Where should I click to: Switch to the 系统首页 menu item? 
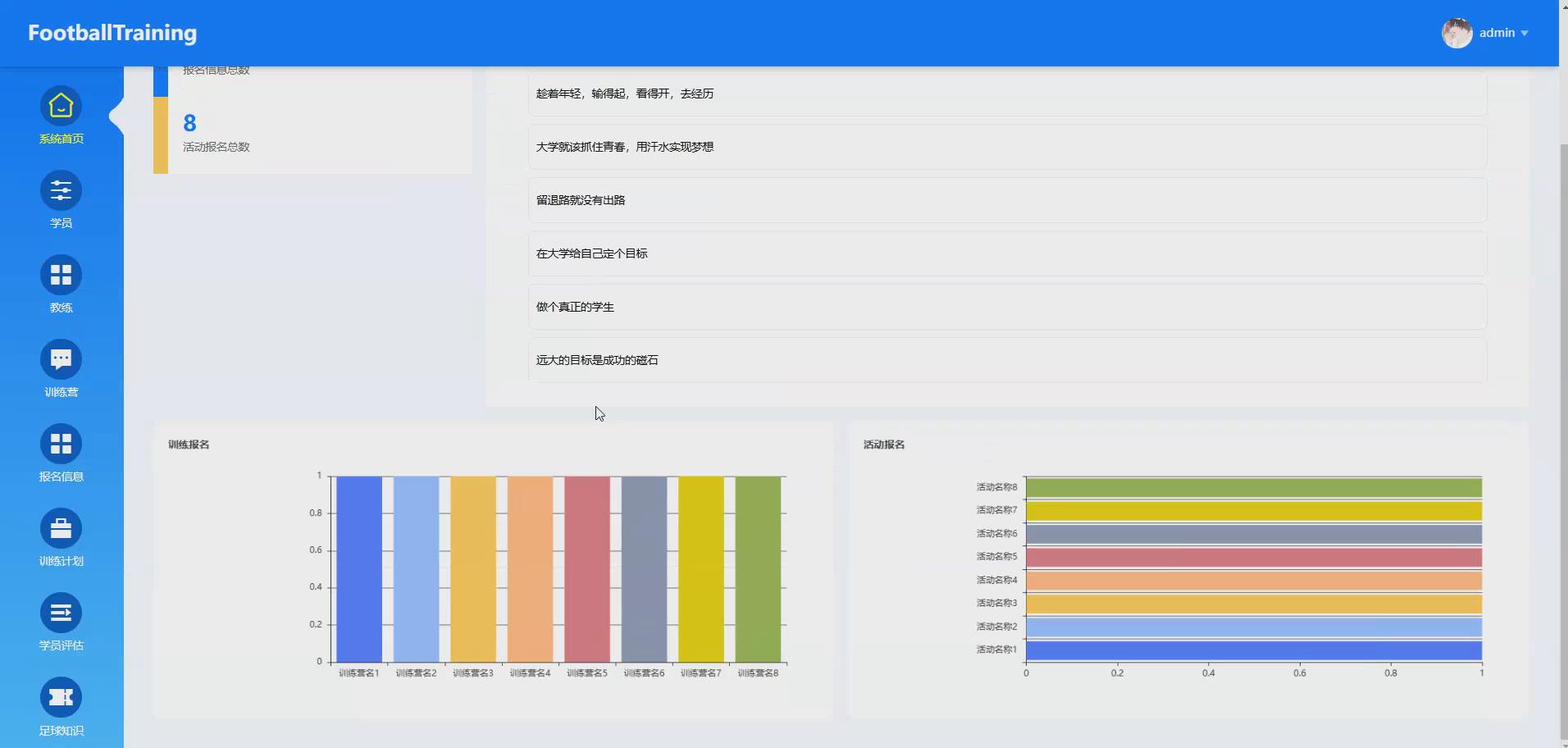61,138
